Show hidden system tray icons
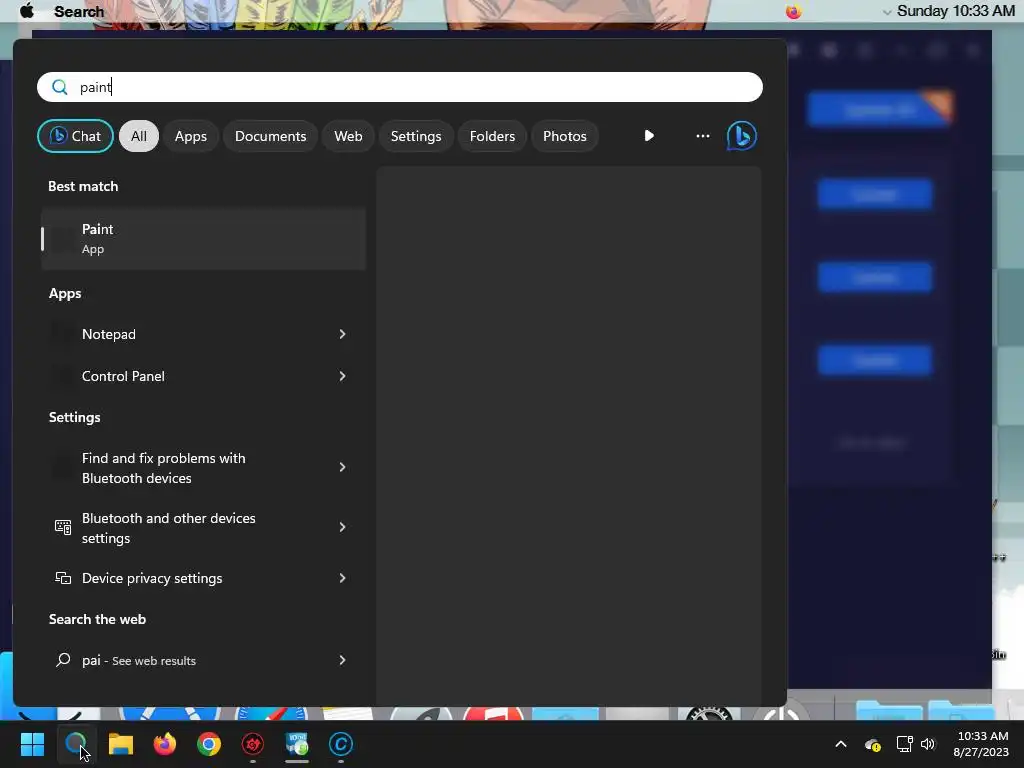The image size is (1024, 768). pos(841,744)
